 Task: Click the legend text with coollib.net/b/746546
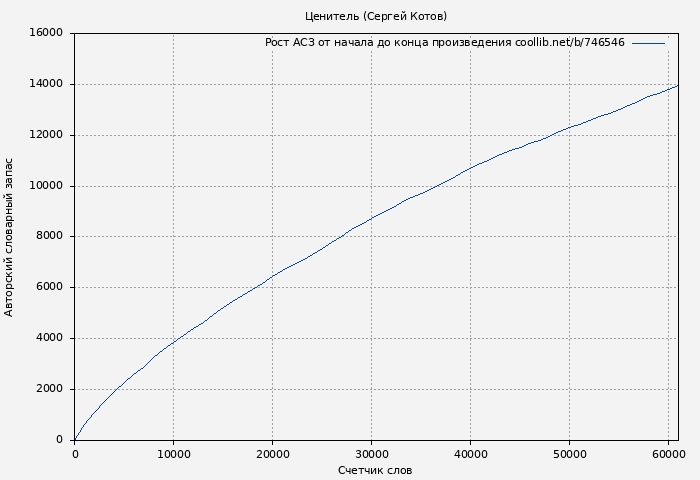click(445, 43)
